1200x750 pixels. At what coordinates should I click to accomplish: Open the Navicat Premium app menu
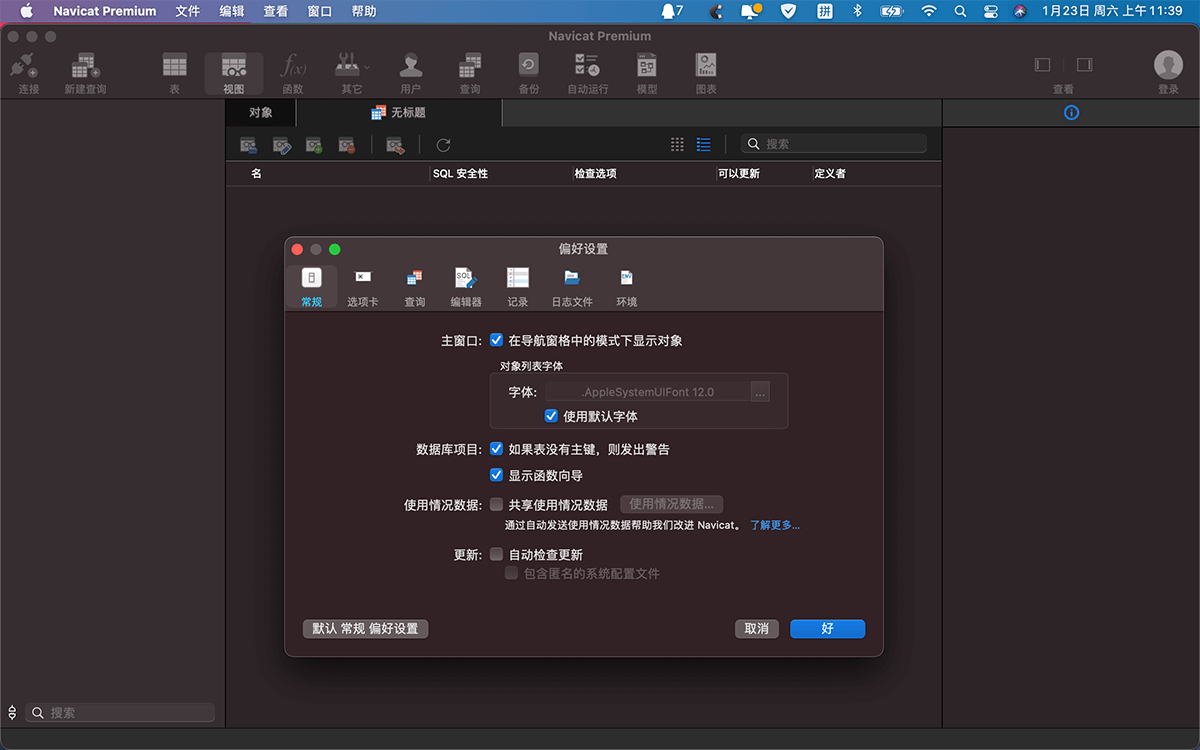pos(105,11)
